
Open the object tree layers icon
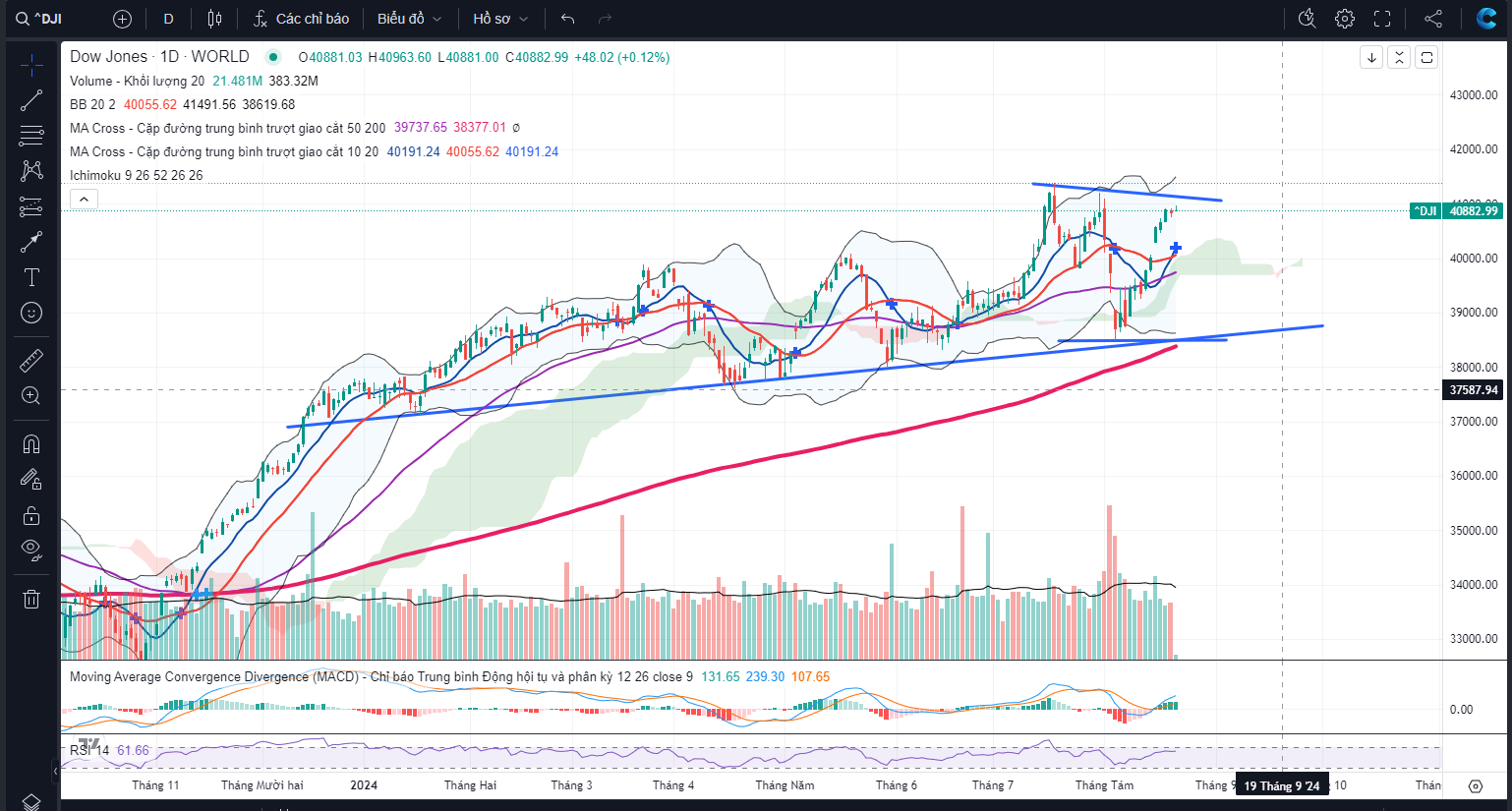point(31,802)
